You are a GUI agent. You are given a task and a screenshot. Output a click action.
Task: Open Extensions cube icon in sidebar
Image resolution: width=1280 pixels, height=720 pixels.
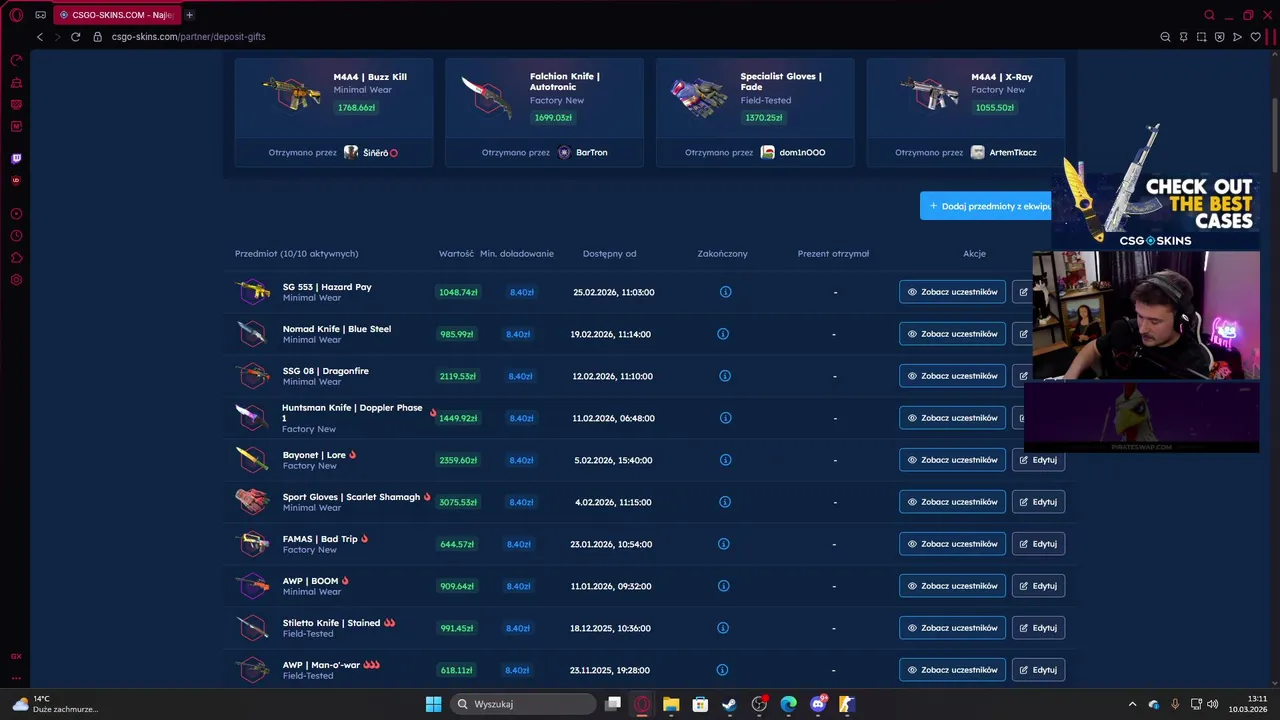pyautogui.click(x=16, y=258)
